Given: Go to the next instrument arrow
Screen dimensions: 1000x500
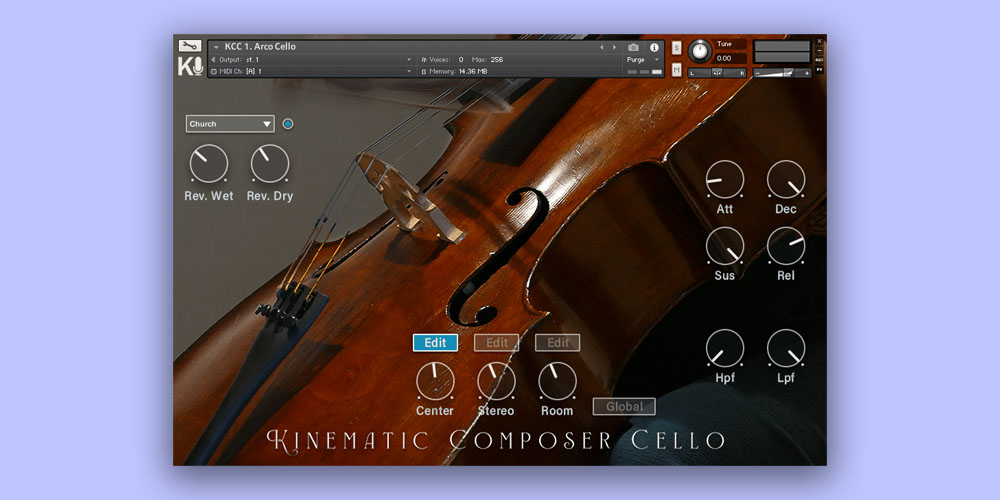Looking at the screenshot, I should 613,47.
